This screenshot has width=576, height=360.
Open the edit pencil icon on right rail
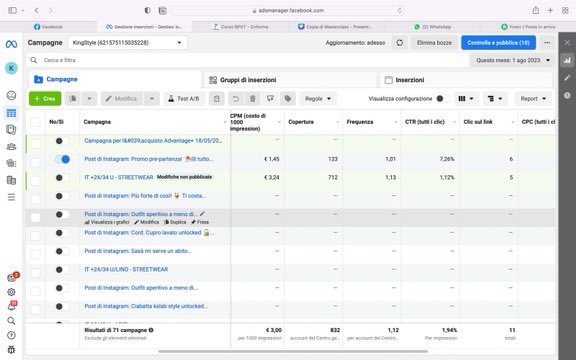click(567, 78)
